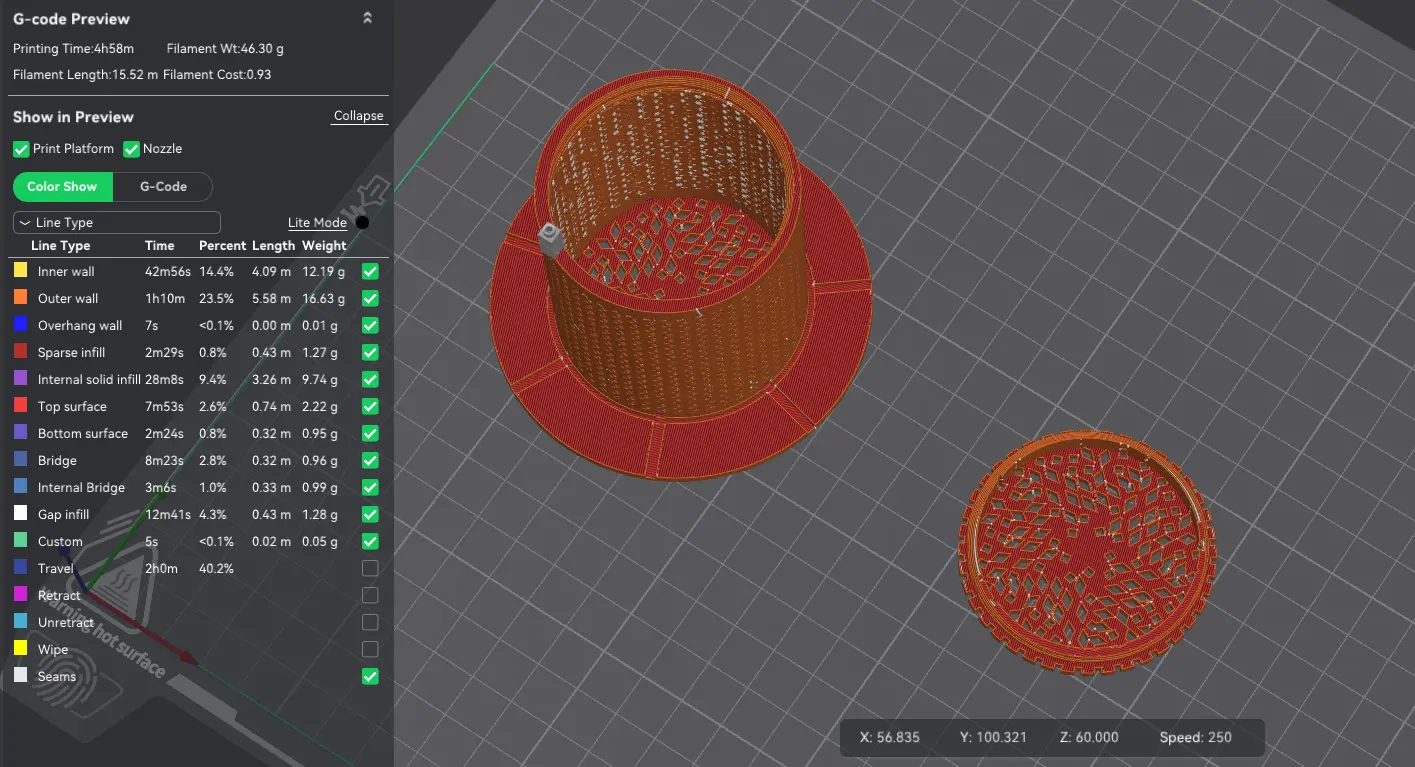This screenshot has height=767, width=1415.
Task: Toggle Gap infill visibility checkbox
Action: pos(370,515)
